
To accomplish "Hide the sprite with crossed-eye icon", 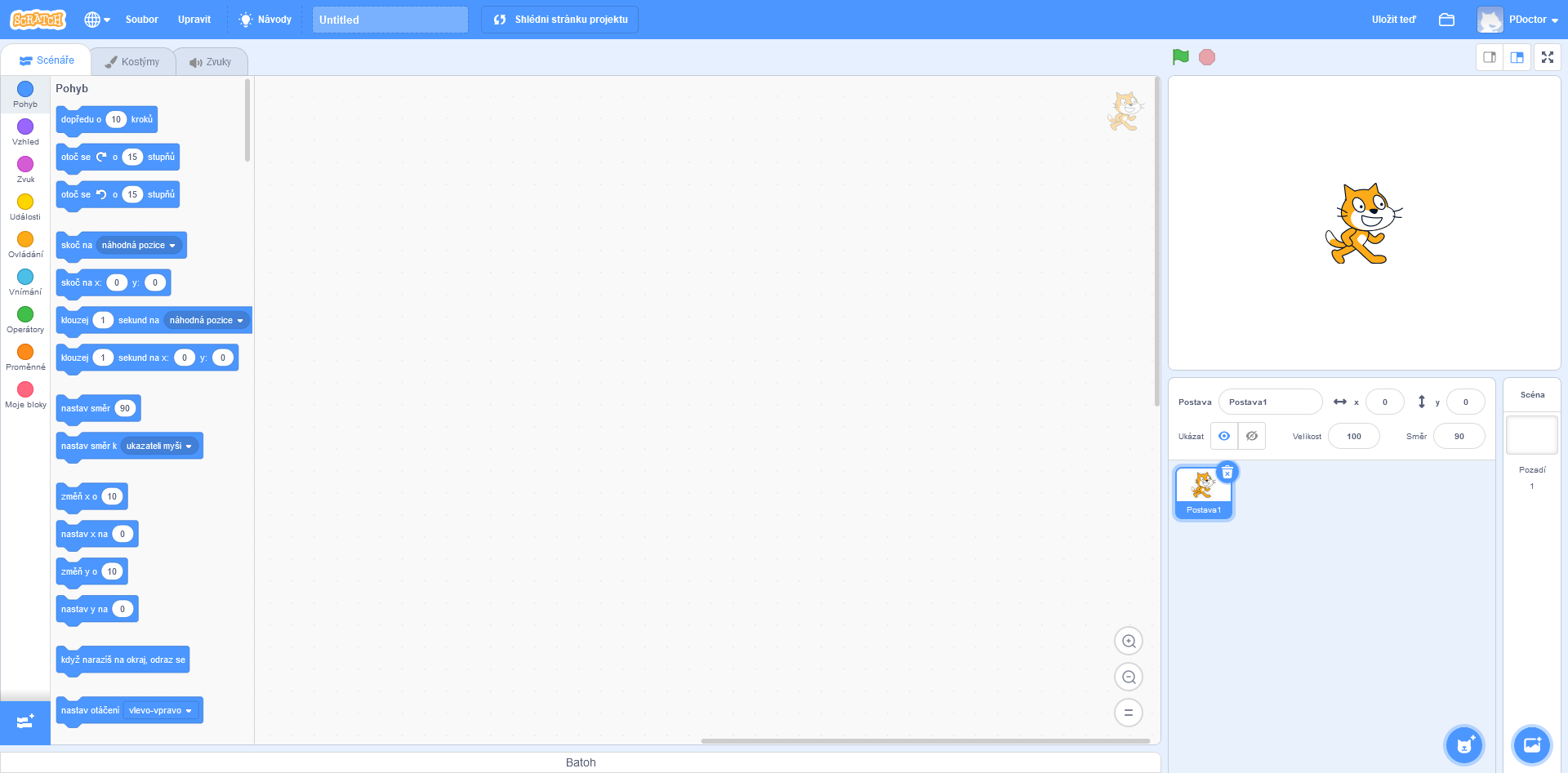I will click(x=1252, y=436).
